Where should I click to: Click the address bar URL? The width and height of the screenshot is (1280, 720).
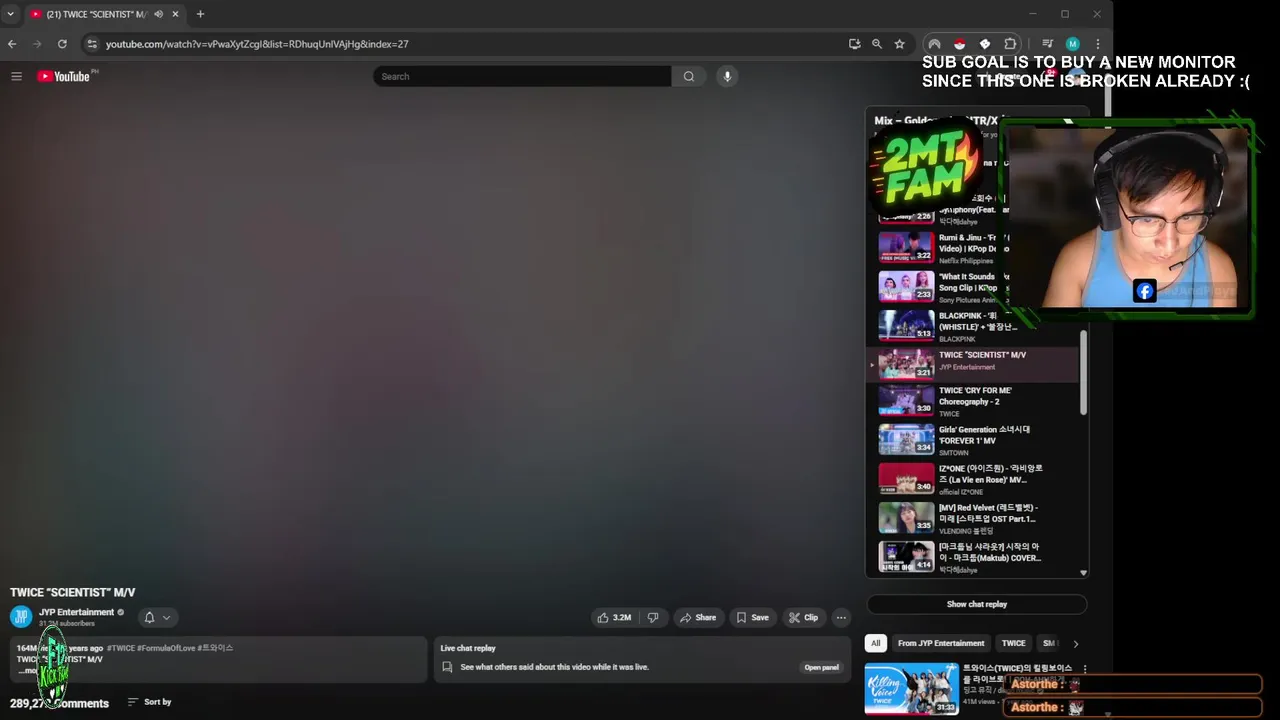[x=257, y=44]
